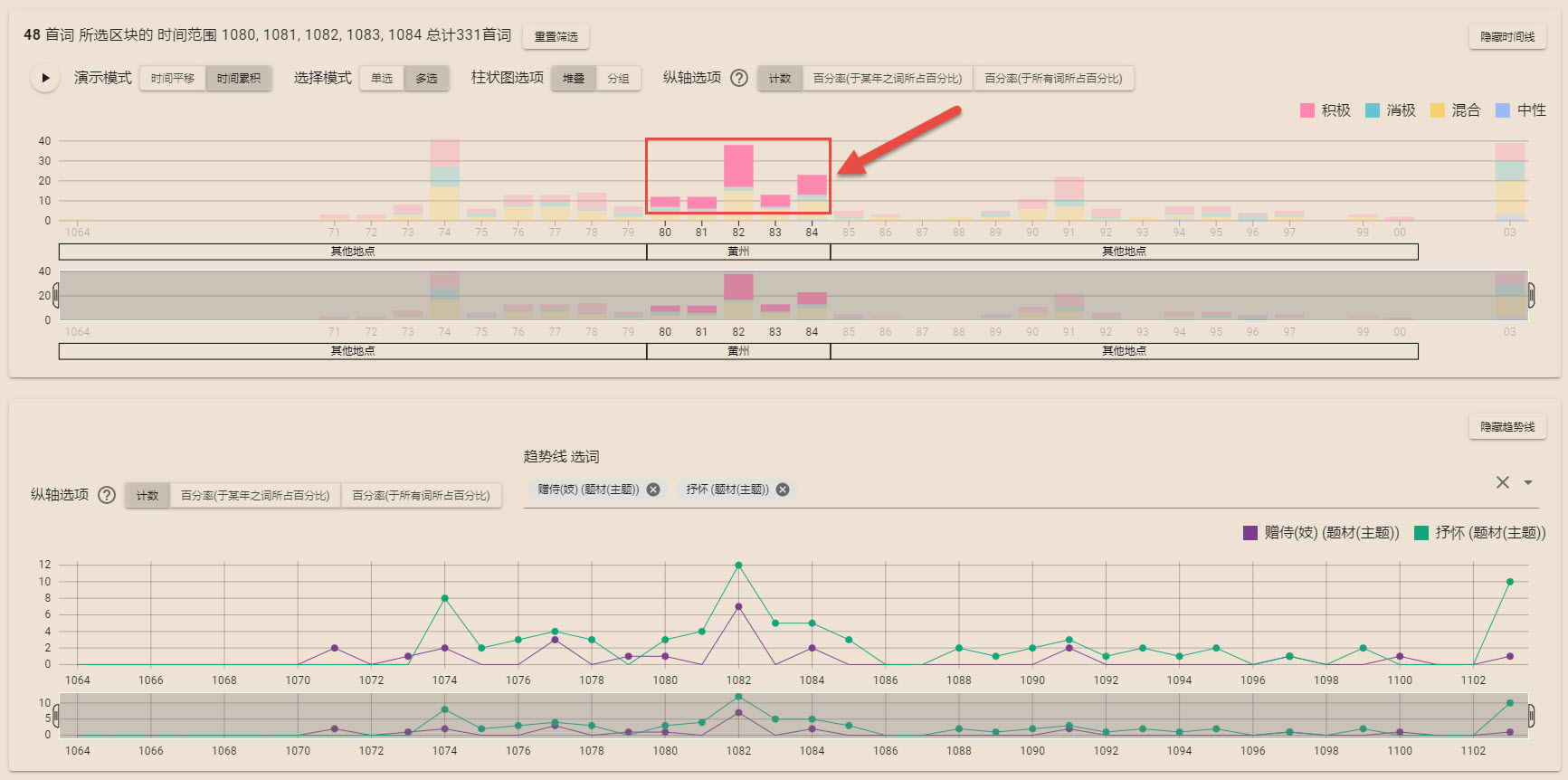
Task: Switch the bar chart option to 分组
Action: point(618,79)
